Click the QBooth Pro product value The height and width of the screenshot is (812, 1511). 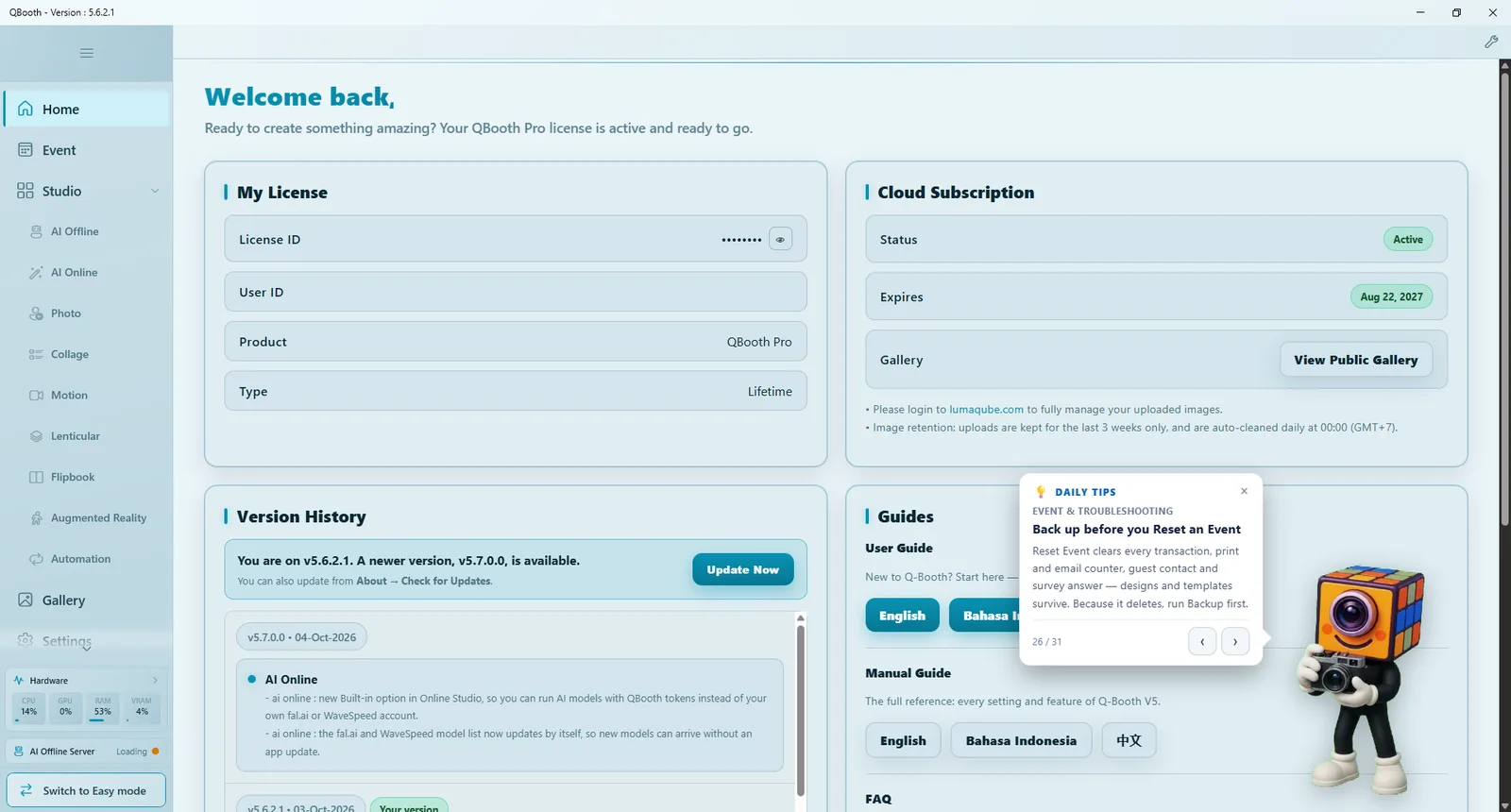(x=759, y=342)
